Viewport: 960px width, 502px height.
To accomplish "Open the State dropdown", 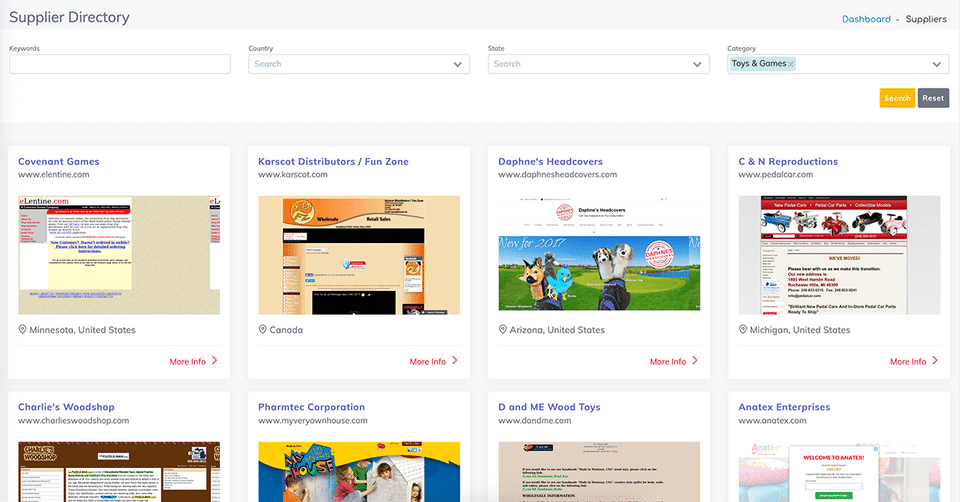I will coord(599,64).
